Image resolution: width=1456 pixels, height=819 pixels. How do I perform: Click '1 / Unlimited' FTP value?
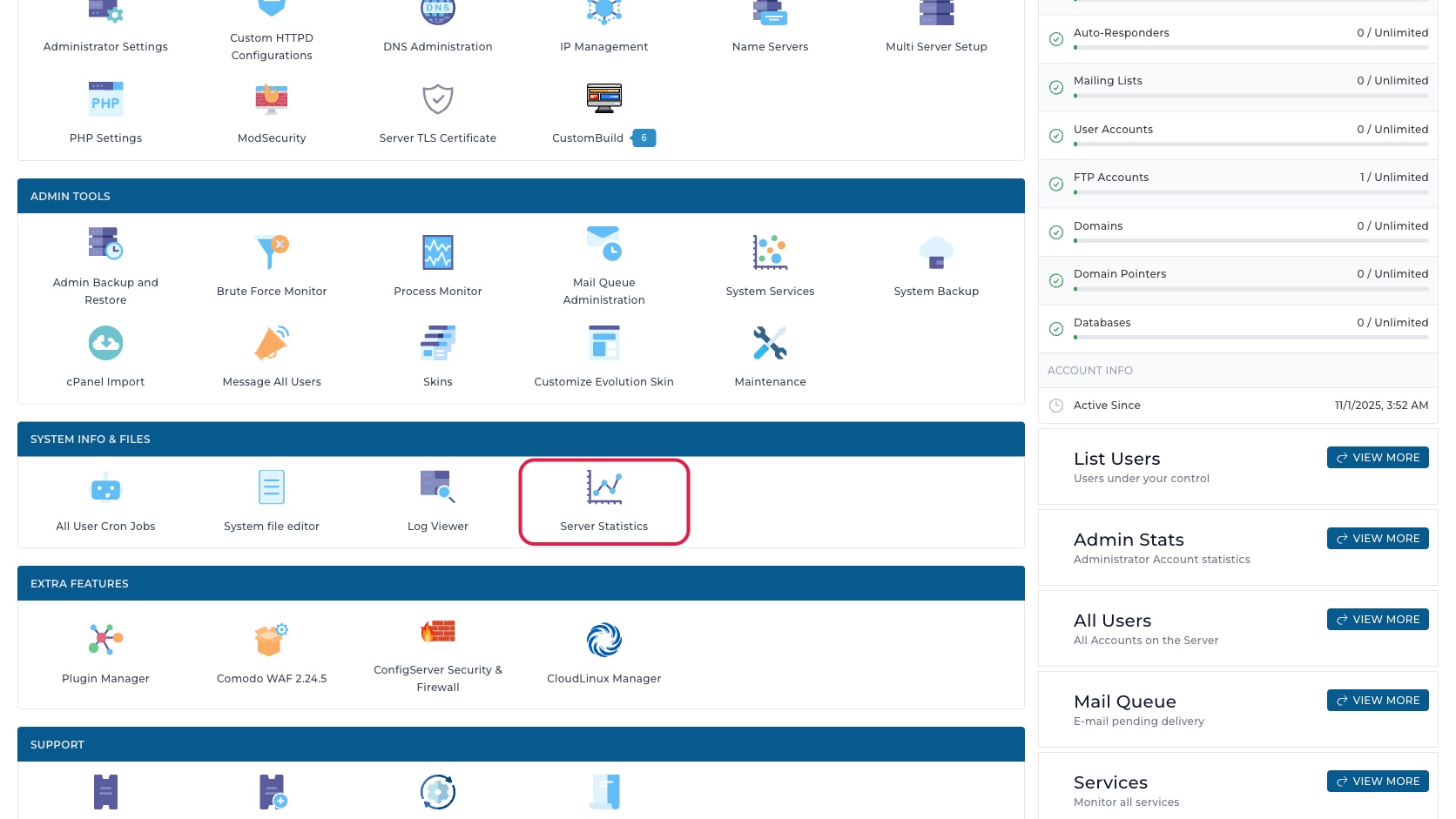click(x=1394, y=178)
